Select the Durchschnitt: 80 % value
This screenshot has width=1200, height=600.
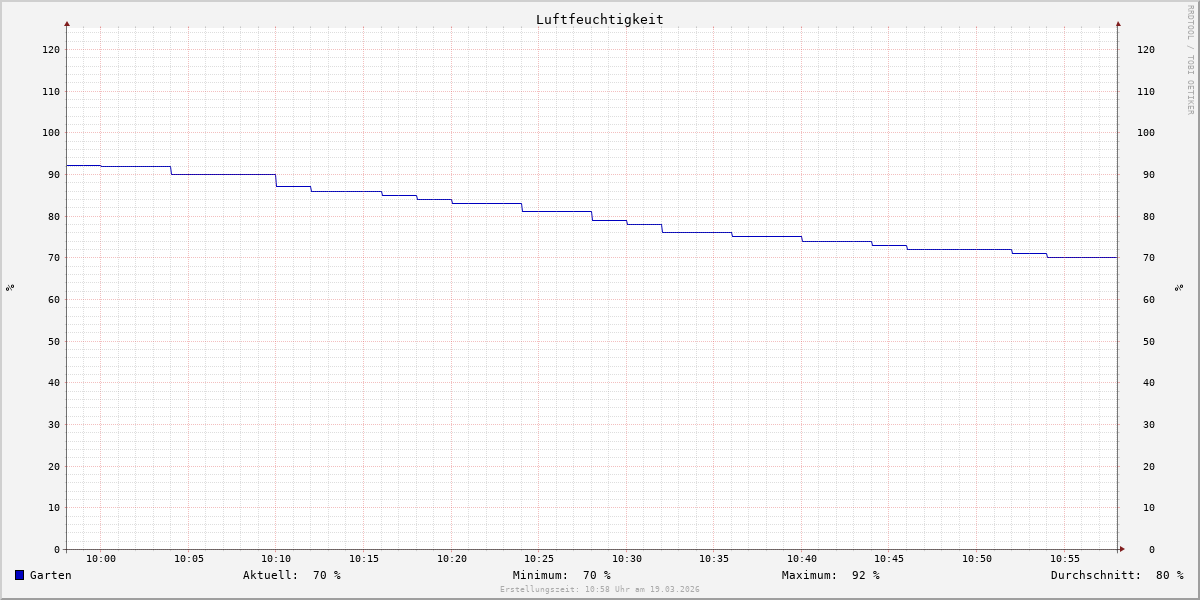pos(1117,575)
